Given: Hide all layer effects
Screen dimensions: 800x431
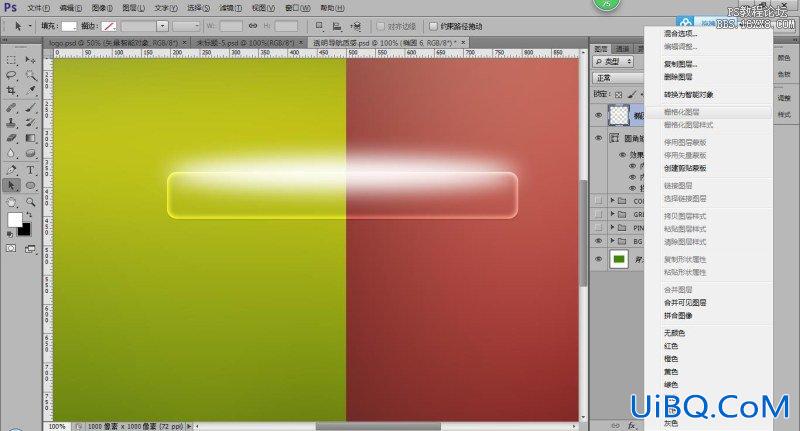Looking at the screenshot, I should click(x=622, y=155).
